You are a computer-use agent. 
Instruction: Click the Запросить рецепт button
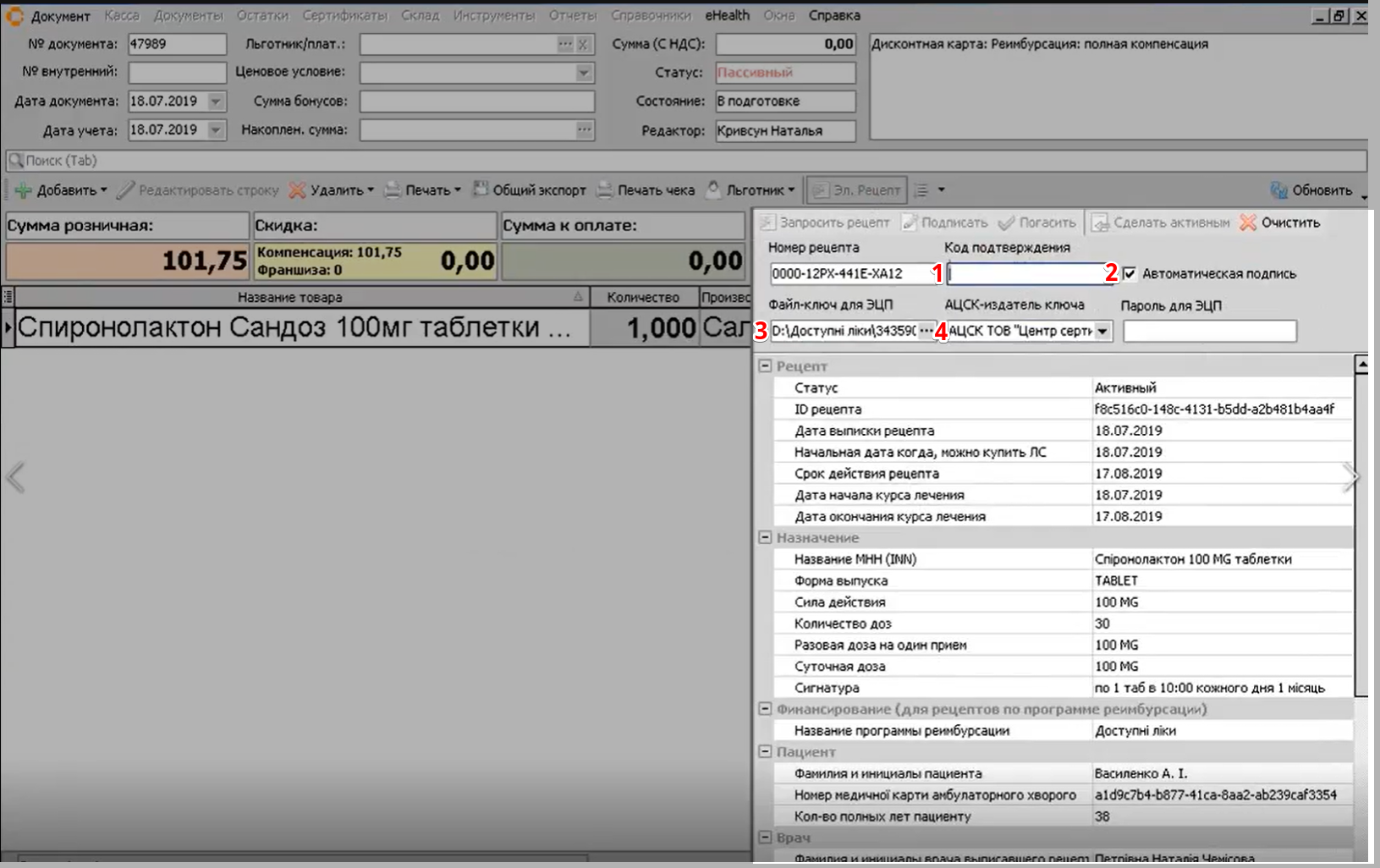point(825,222)
